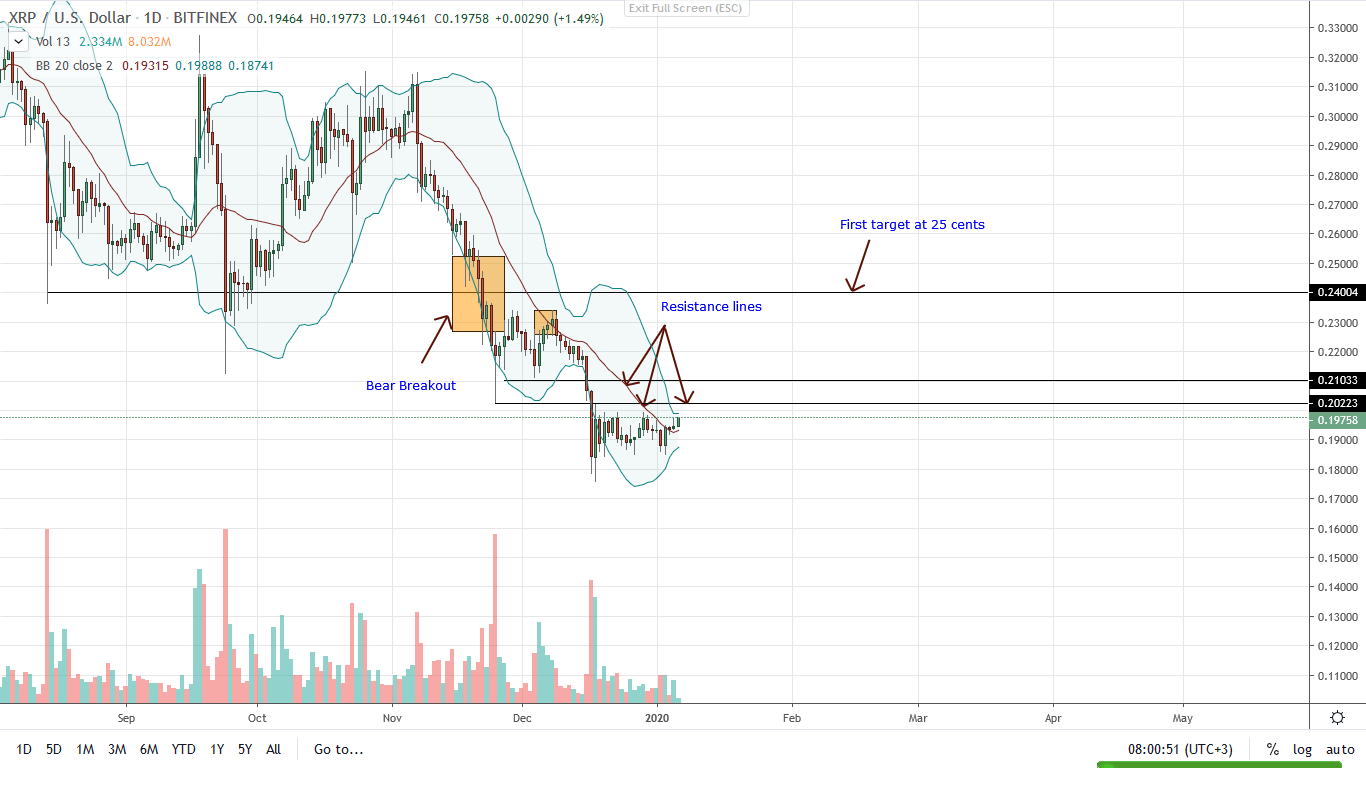Click the 0.11000 price axis label

(x=1337, y=676)
